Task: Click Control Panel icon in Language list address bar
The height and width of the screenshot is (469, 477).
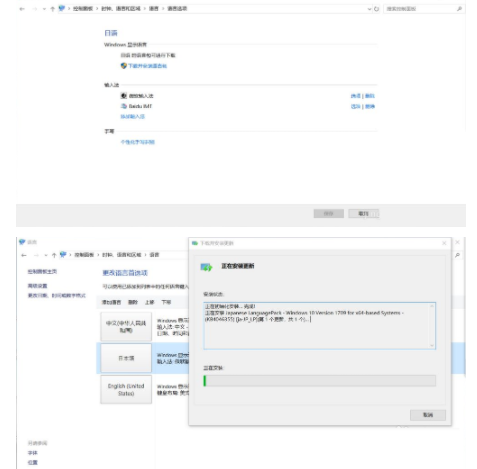Action: [63, 255]
